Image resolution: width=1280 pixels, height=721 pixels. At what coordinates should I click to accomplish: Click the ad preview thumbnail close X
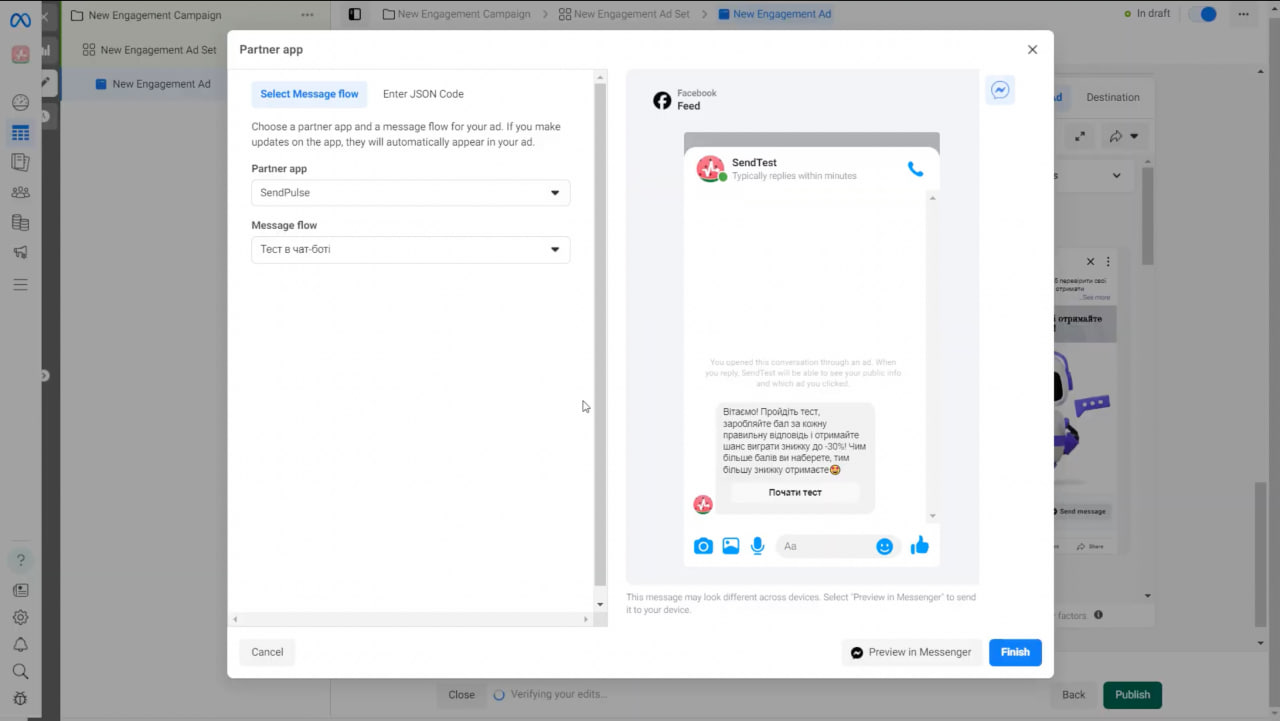(x=1091, y=261)
